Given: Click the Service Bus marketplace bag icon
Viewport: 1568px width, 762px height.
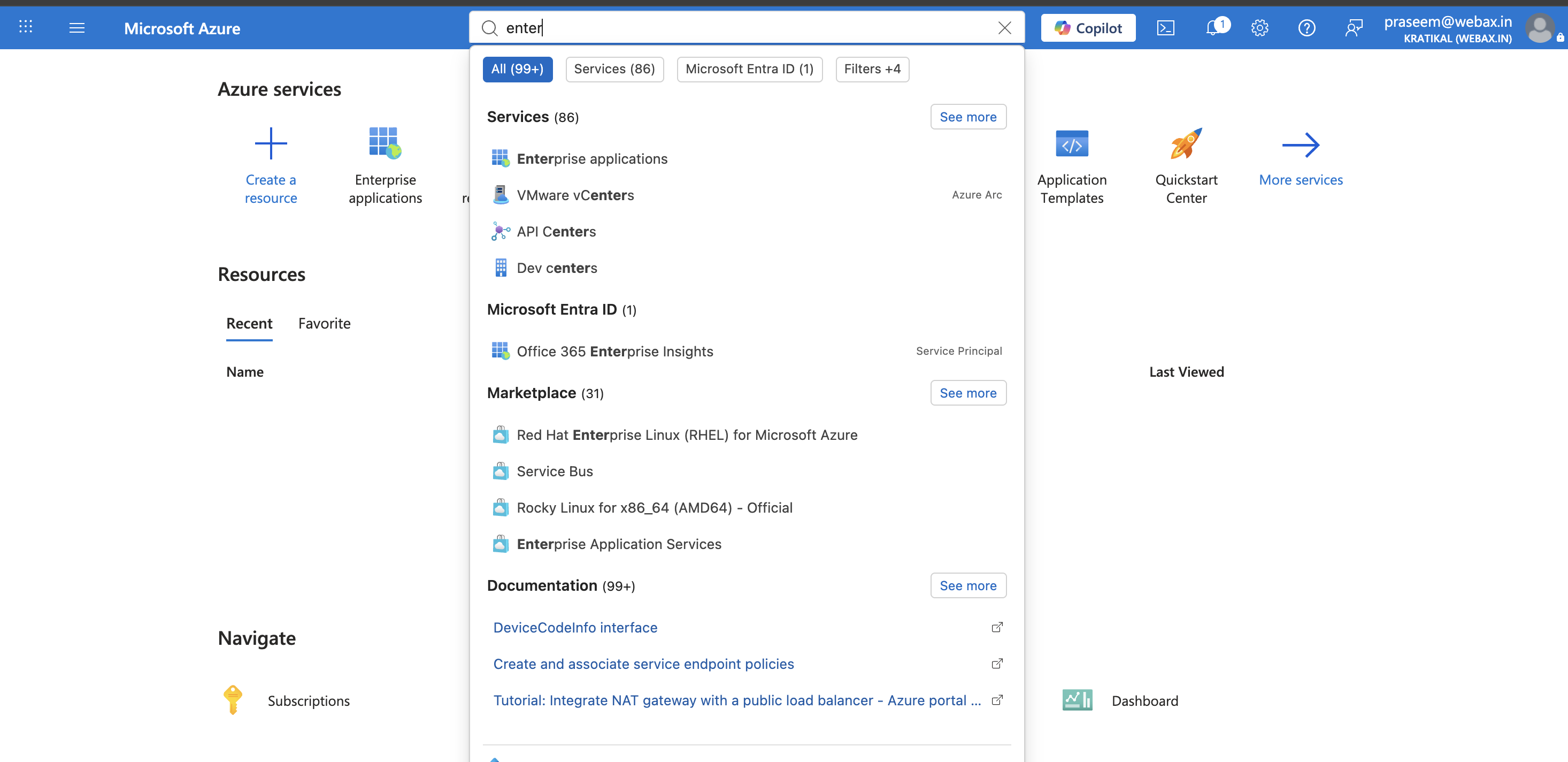Looking at the screenshot, I should [x=501, y=471].
